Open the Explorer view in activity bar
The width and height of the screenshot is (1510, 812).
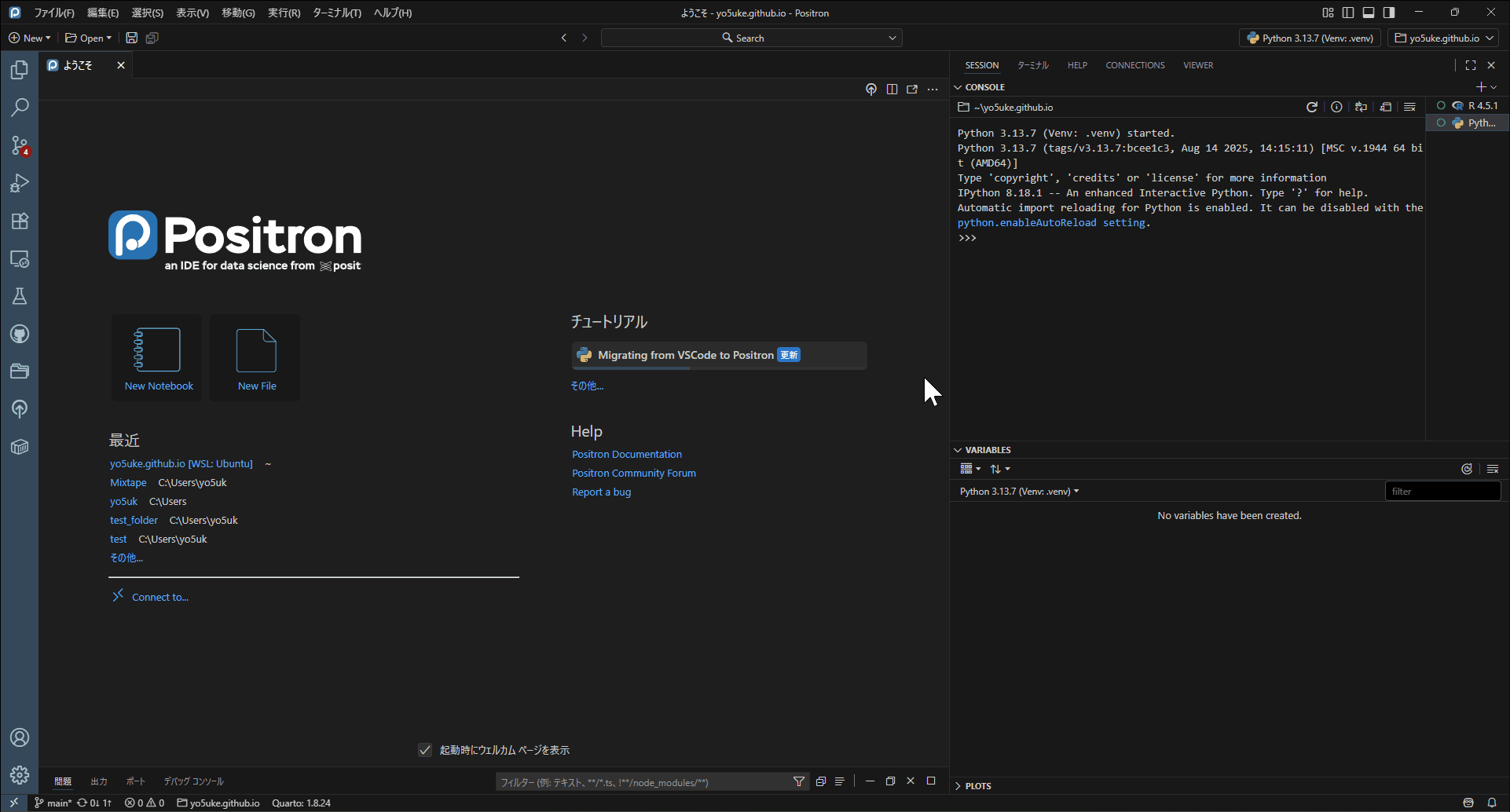20,70
